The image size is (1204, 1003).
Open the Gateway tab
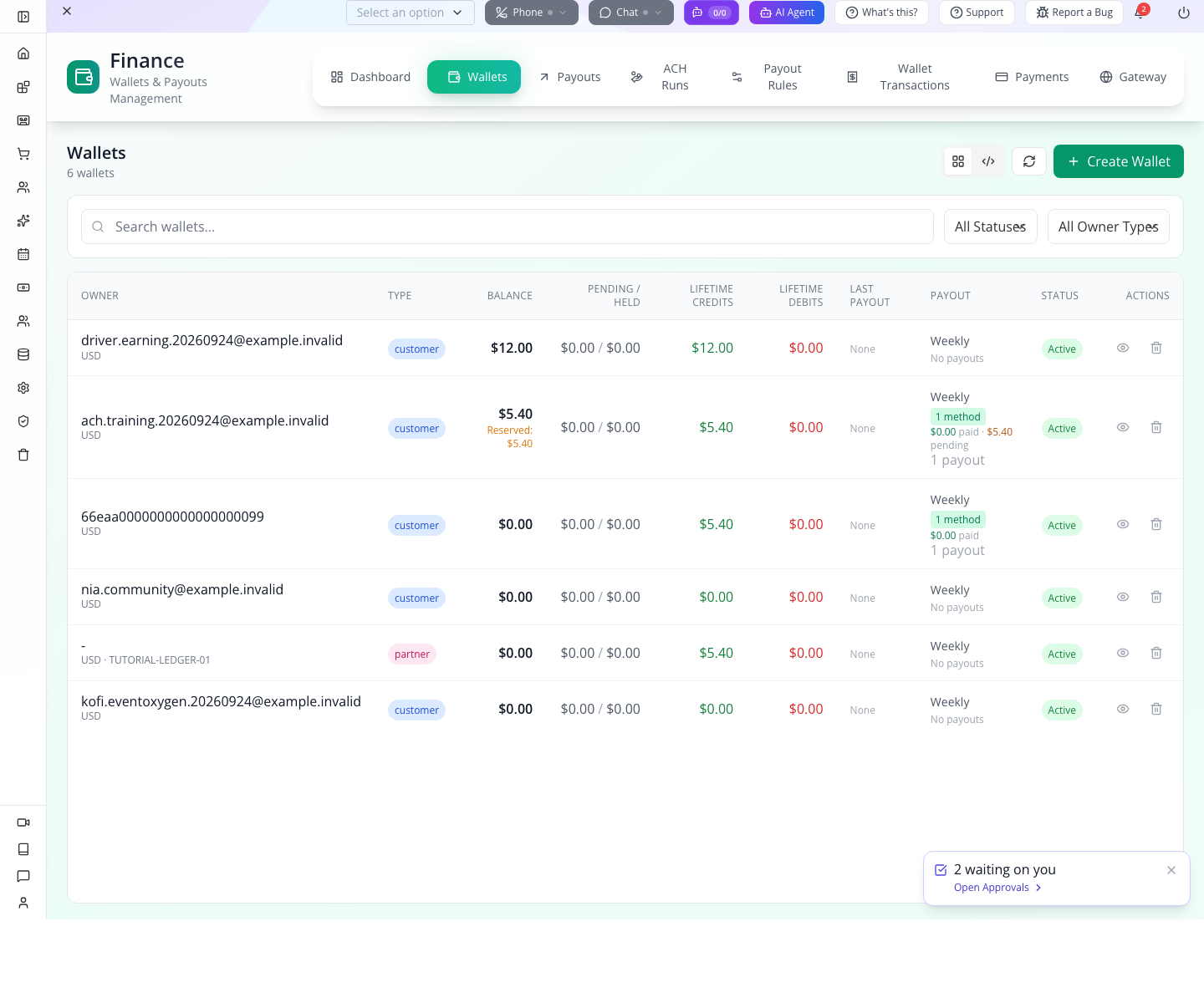pyautogui.click(x=1133, y=77)
